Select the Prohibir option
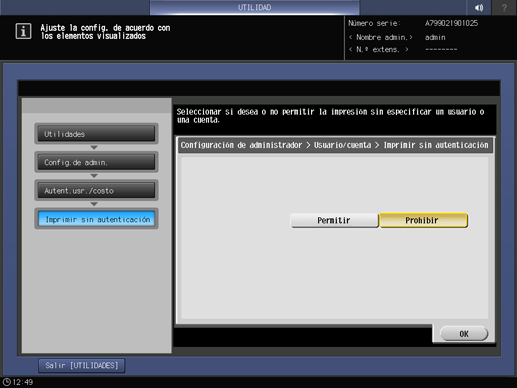The image size is (517, 388). click(x=423, y=220)
